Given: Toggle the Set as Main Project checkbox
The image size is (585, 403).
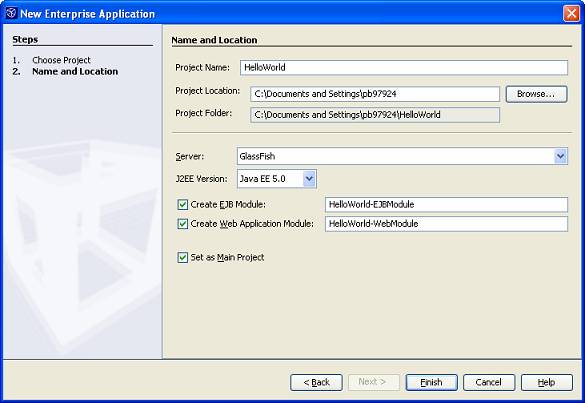Looking at the screenshot, I should 182,257.
